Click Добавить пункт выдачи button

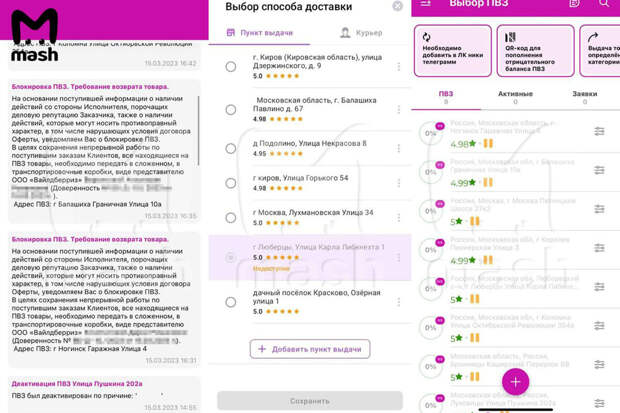(x=310, y=349)
